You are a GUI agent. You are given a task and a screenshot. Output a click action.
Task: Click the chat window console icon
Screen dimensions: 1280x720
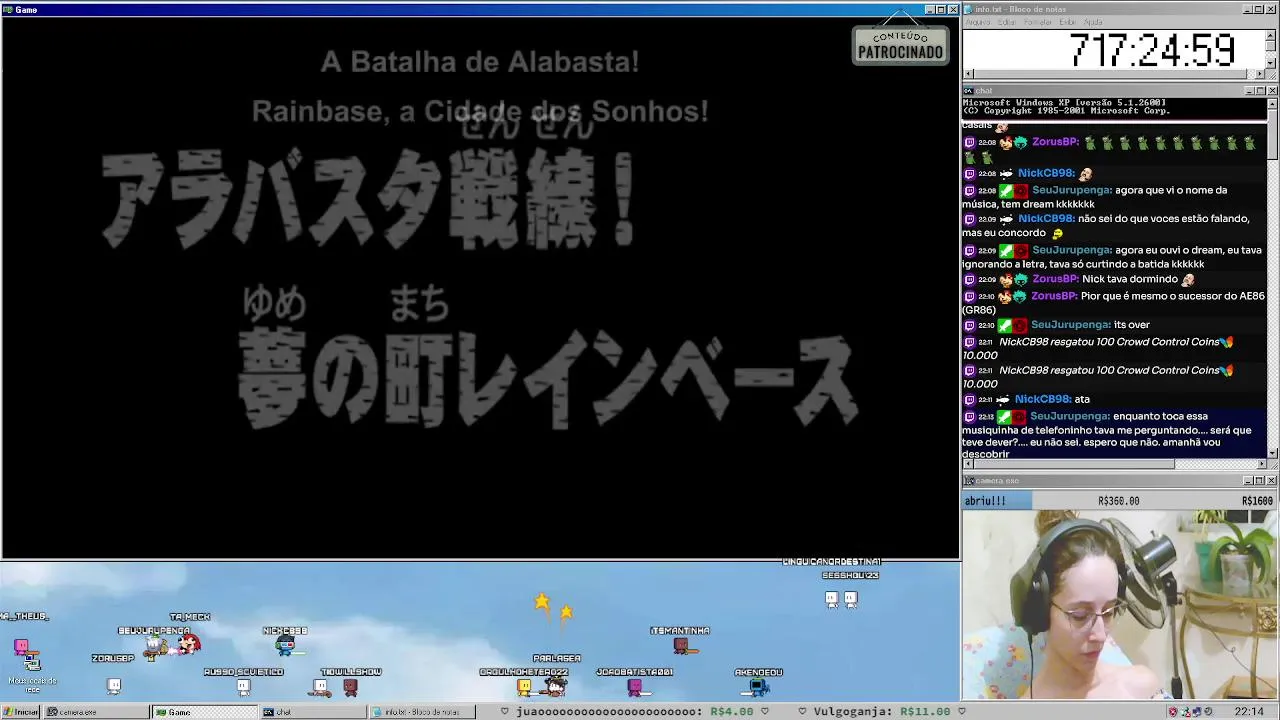click(x=969, y=90)
